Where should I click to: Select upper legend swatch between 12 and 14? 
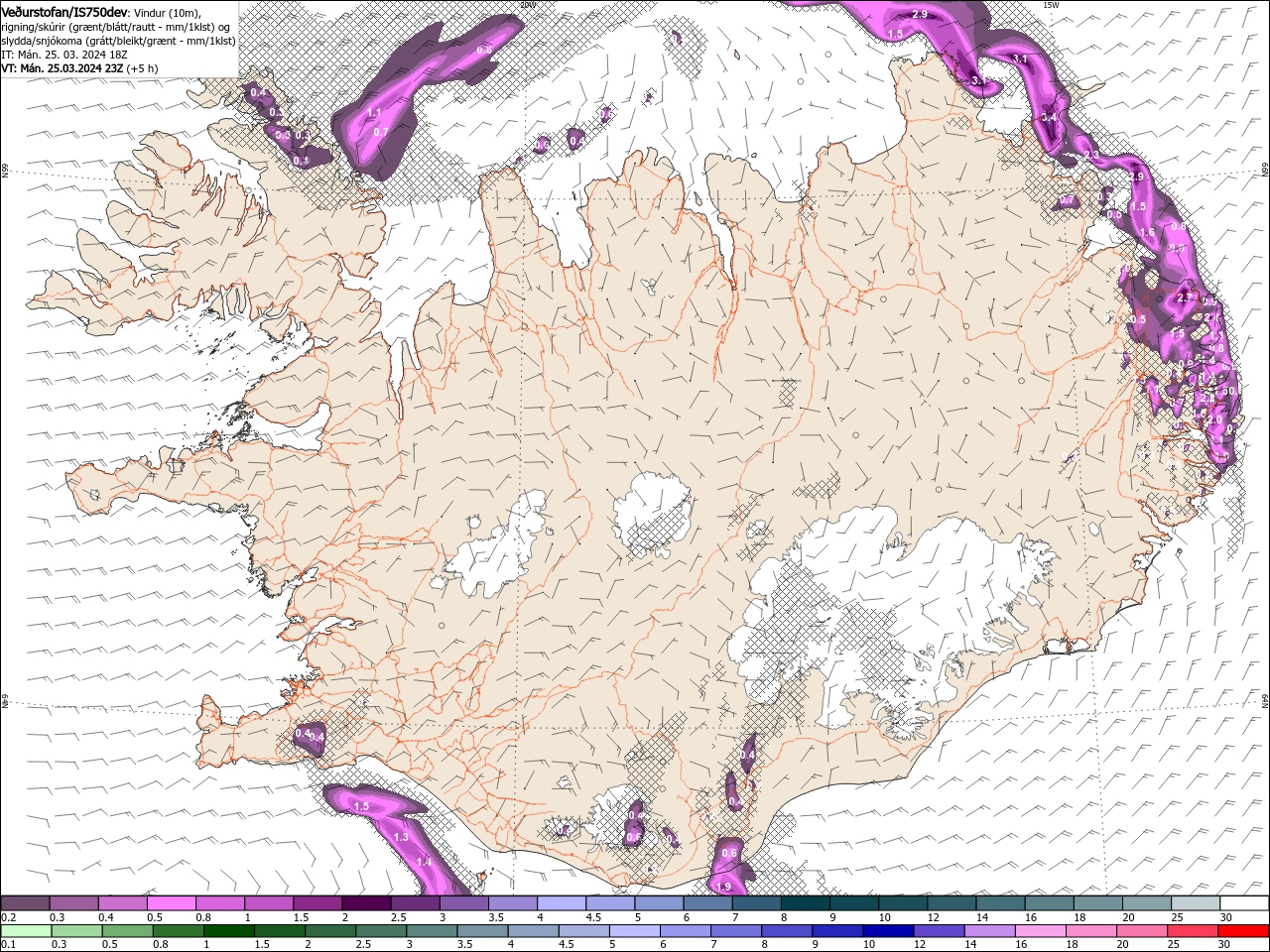pos(952,903)
